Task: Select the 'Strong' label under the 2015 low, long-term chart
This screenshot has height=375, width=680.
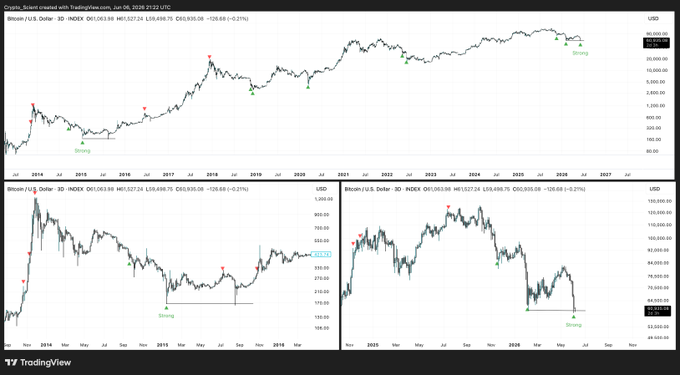Action: (82, 151)
